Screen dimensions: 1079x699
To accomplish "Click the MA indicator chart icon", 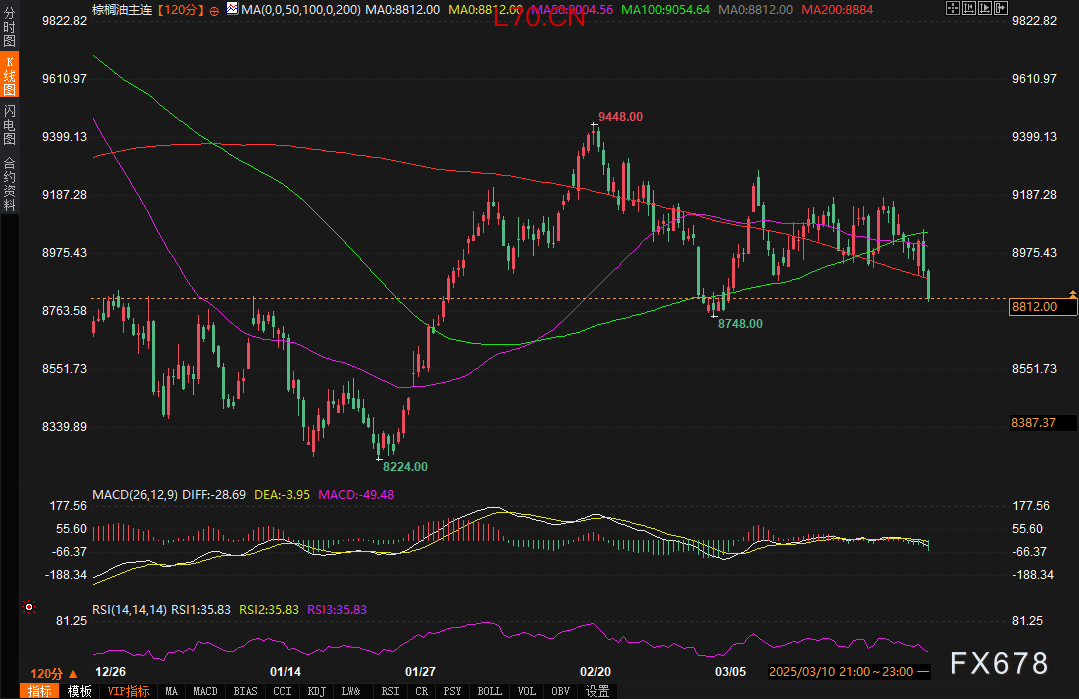I will [232, 9].
